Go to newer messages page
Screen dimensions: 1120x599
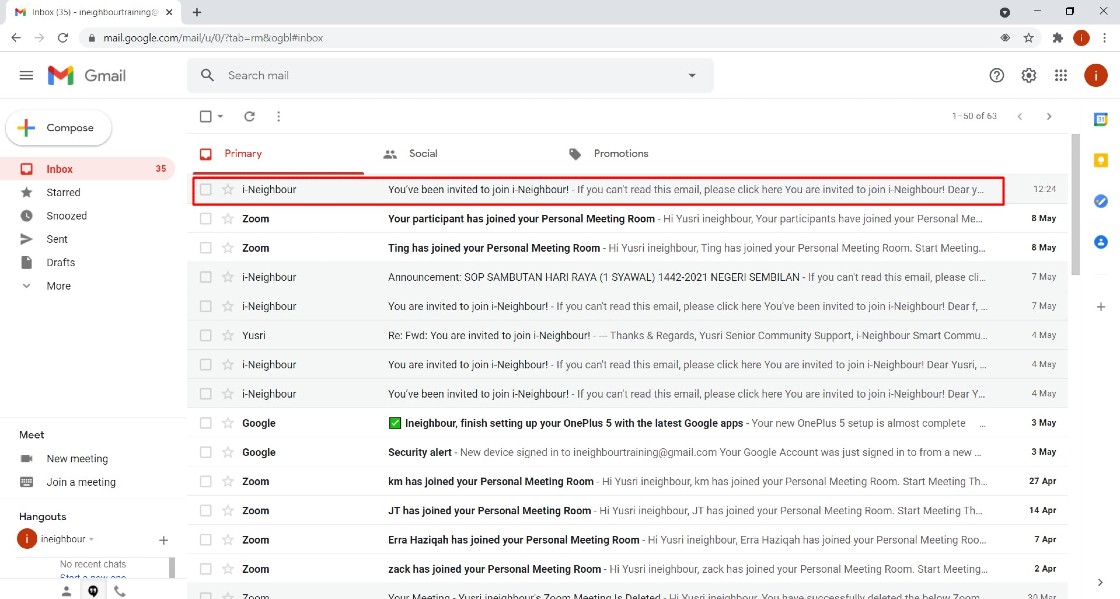click(1020, 116)
